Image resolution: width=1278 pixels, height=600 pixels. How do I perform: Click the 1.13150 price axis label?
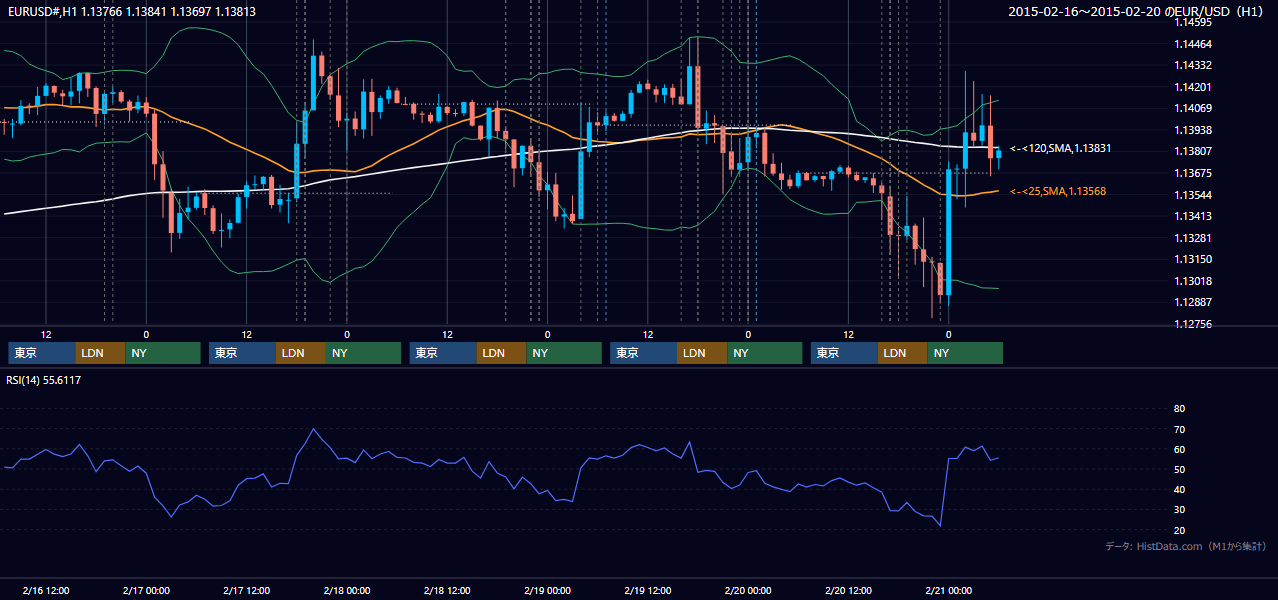click(1195, 259)
